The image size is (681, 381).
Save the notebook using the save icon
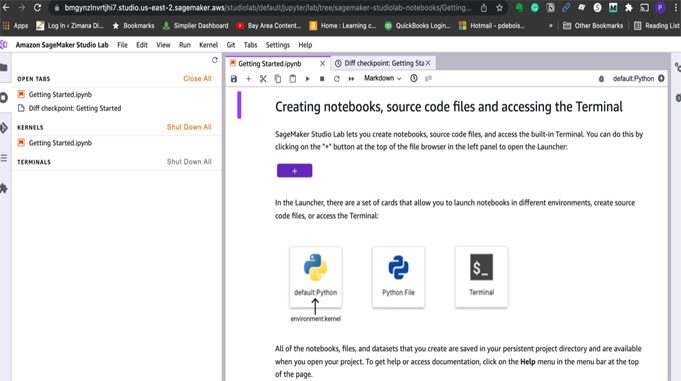pos(234,79)
